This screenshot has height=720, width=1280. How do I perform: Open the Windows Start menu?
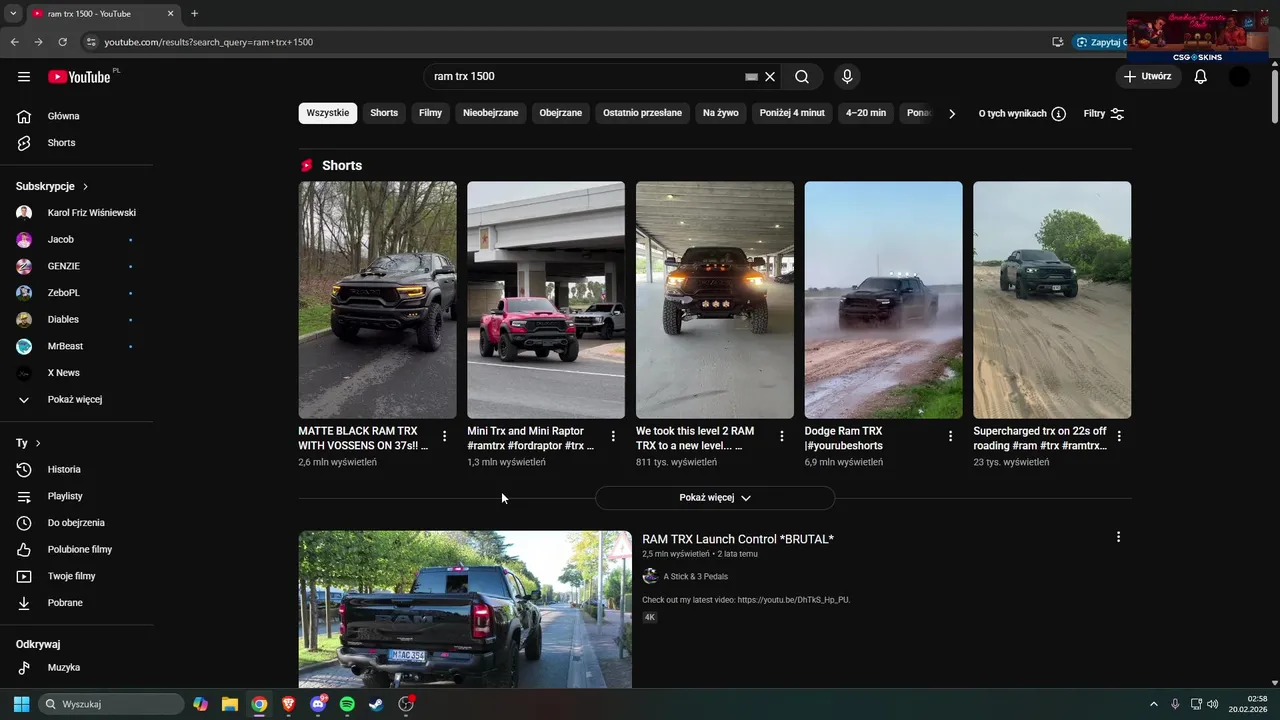tap(21, 704)
